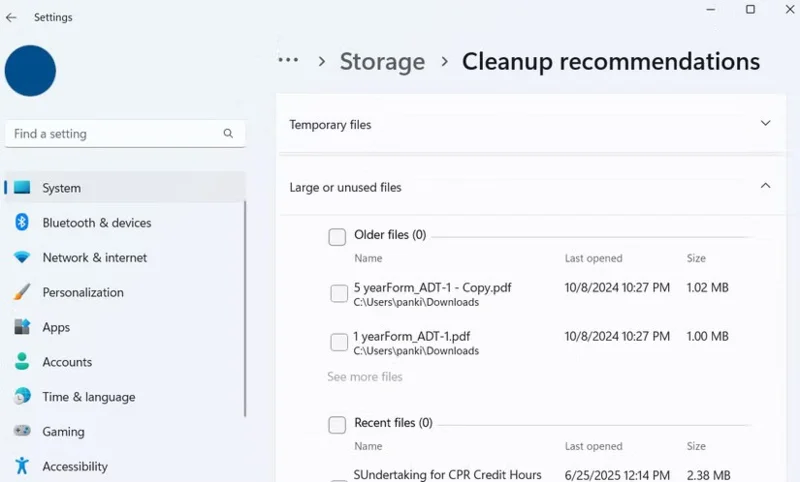Screen dimensions: 800x482
Task: Click the sidebar vertical scrollbar
Action: [246, 300]
